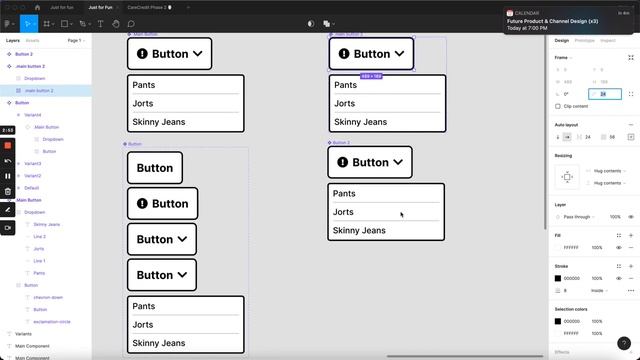Set Auto layout direction to horizontal

[x=567, y=137]
